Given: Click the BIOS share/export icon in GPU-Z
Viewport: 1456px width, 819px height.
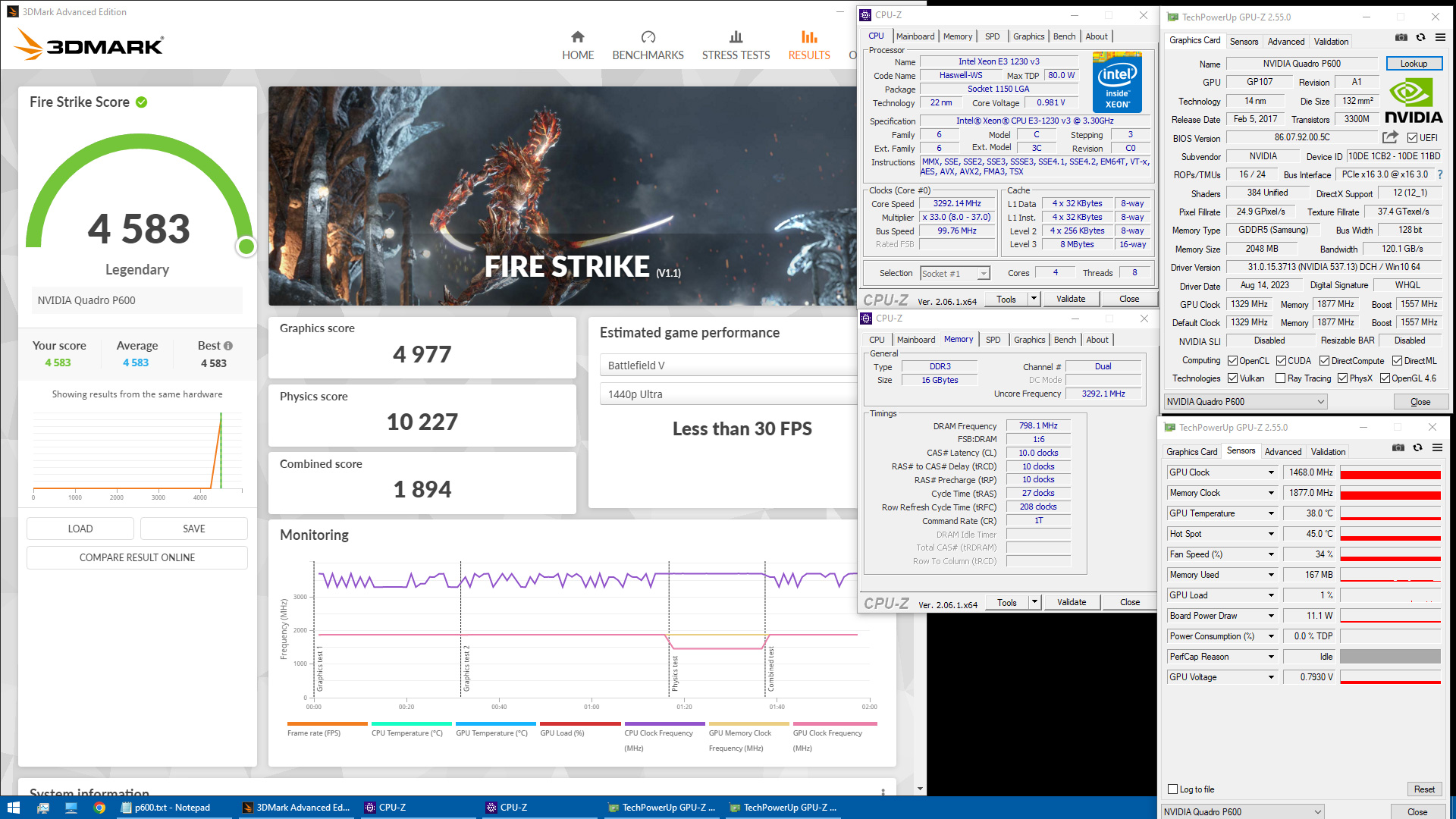Looking at the screenshot, I should (x=1390, y=137).
